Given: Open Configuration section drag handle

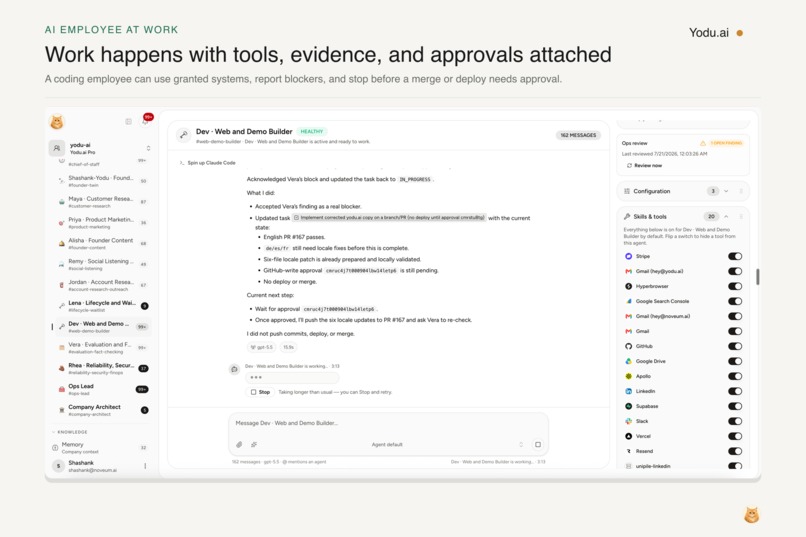Looking at the screenshot, I should [x=741, y=191].
